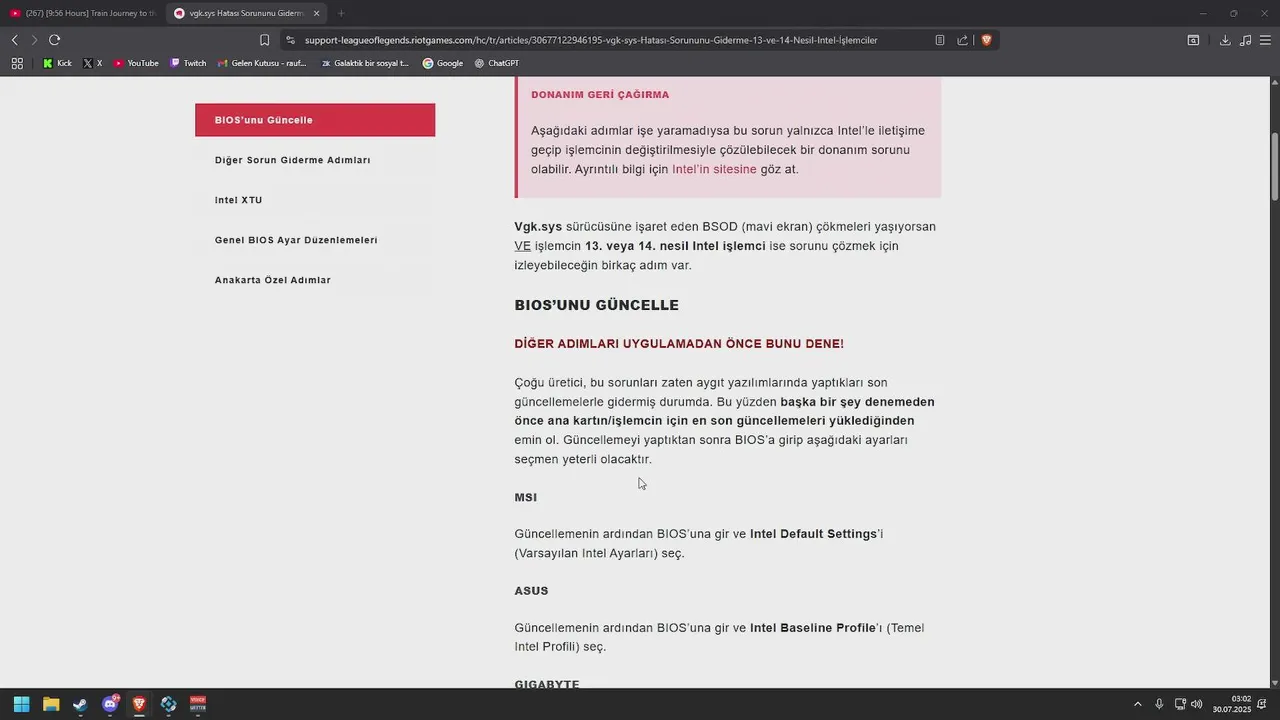Open Brave browser taskbar icon
The width and height of the screenshot is (1280, 720).
139,704
